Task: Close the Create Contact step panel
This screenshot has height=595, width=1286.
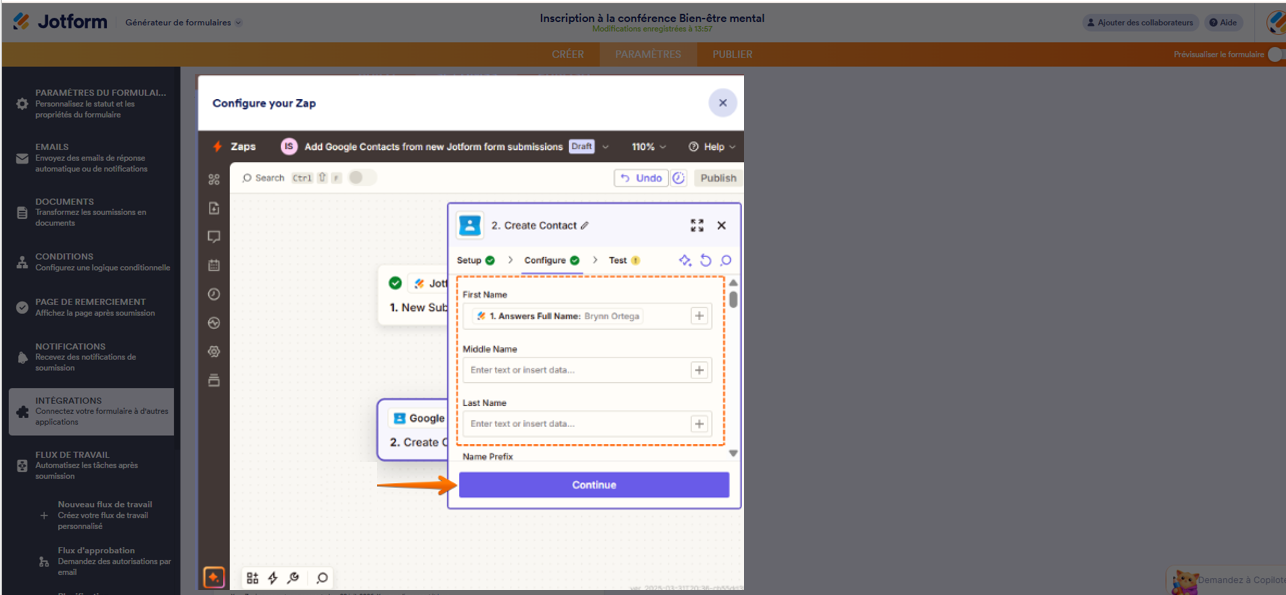Action: (x=721, y=226)
